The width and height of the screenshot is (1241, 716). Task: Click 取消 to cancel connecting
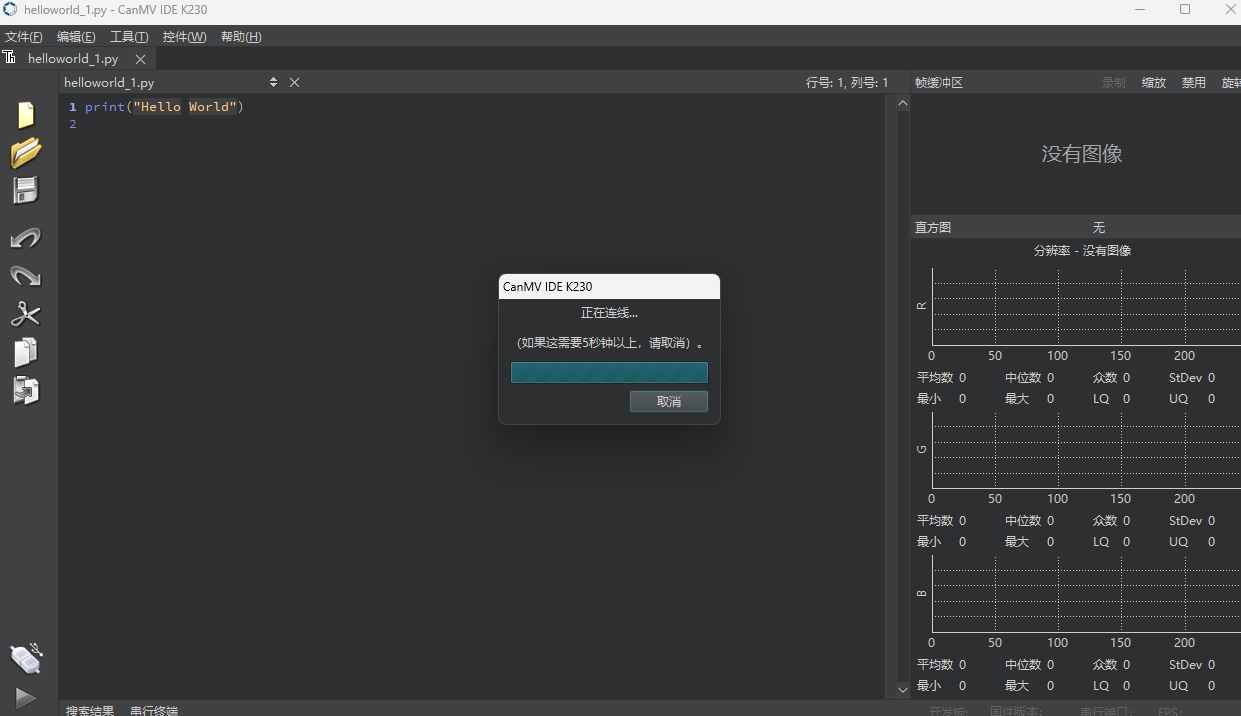pos(668,401)
